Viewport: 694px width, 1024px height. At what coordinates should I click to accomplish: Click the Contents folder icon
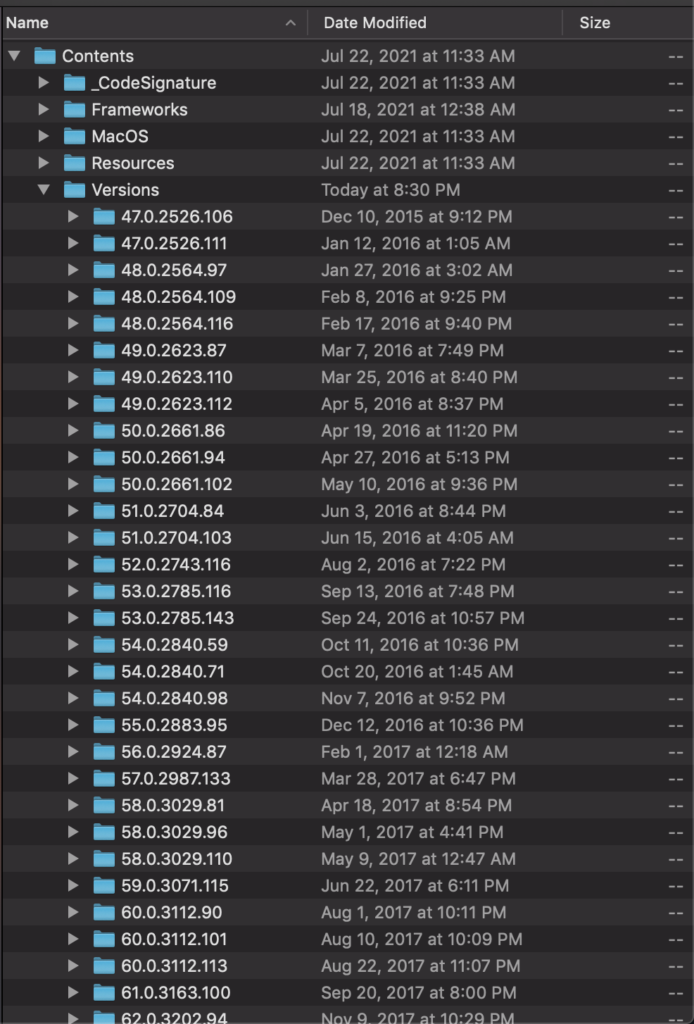point(44,56)
